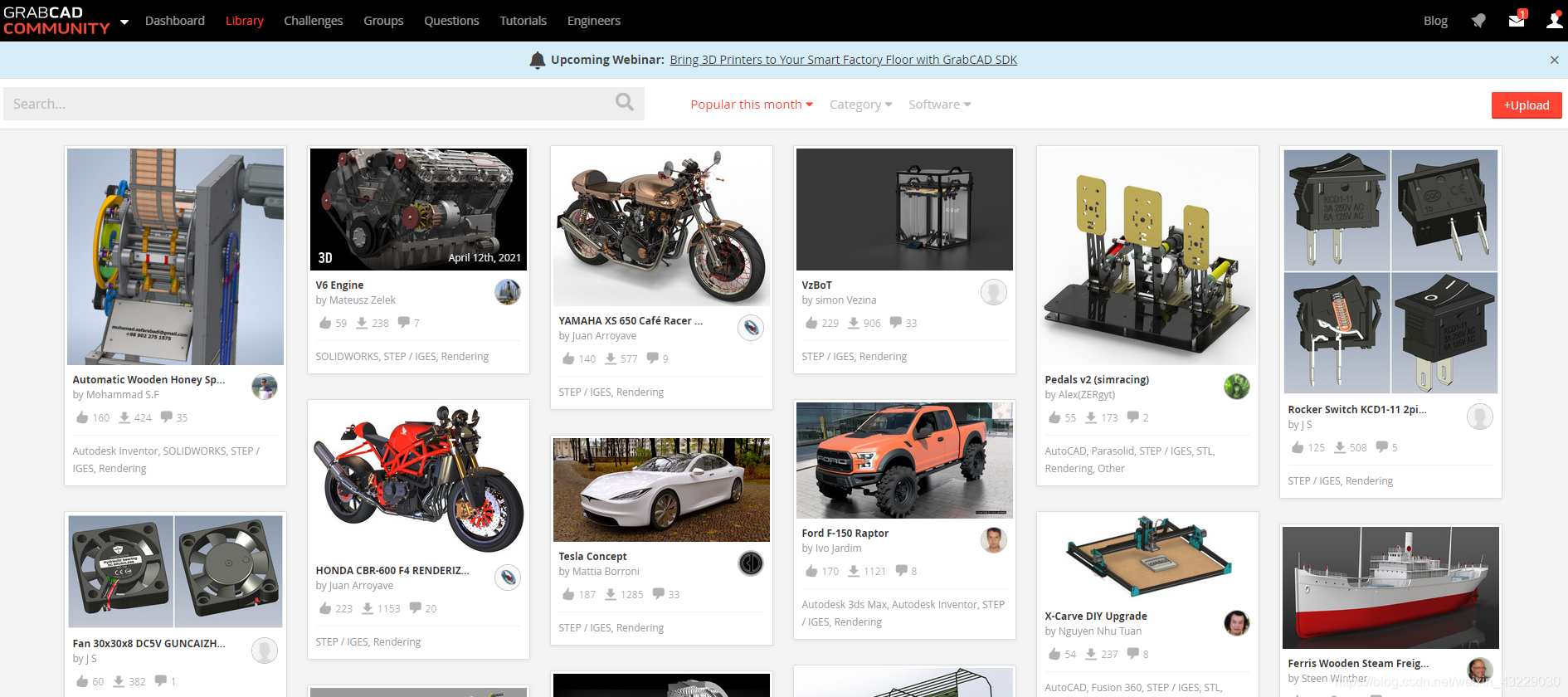The height and width of the screenshot is (697, 1568).
Task: Open comments on VzBoT card
Action: pyautogui.click(x=895, y=322)
